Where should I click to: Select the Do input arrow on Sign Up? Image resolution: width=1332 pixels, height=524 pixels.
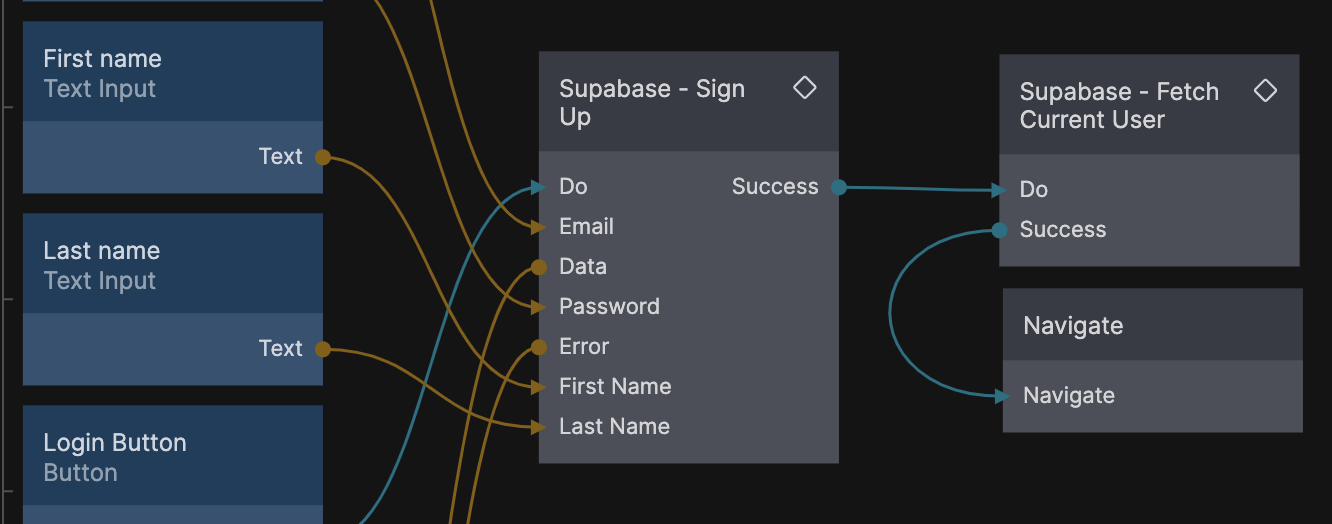(539, 187)
